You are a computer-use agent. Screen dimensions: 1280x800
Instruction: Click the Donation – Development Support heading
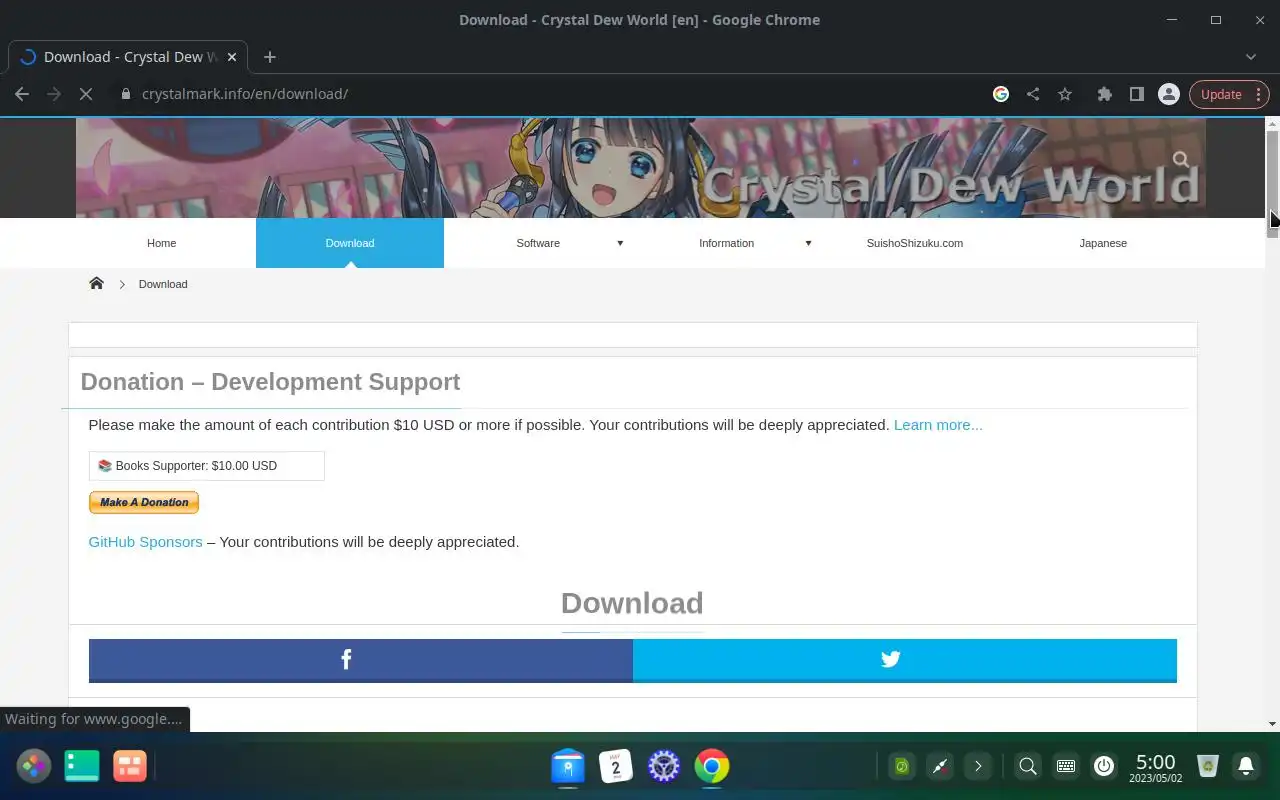point(270,382)
